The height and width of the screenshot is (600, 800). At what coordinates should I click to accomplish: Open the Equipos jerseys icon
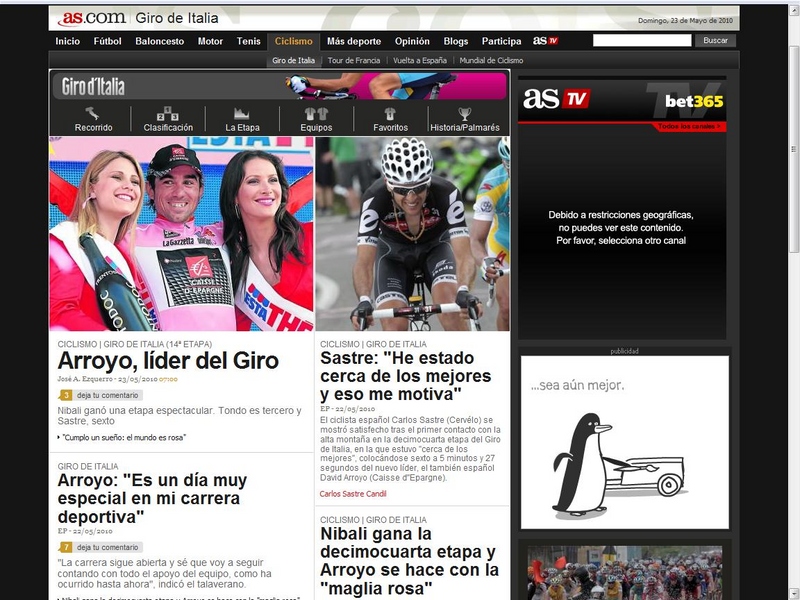click(316, 114)
